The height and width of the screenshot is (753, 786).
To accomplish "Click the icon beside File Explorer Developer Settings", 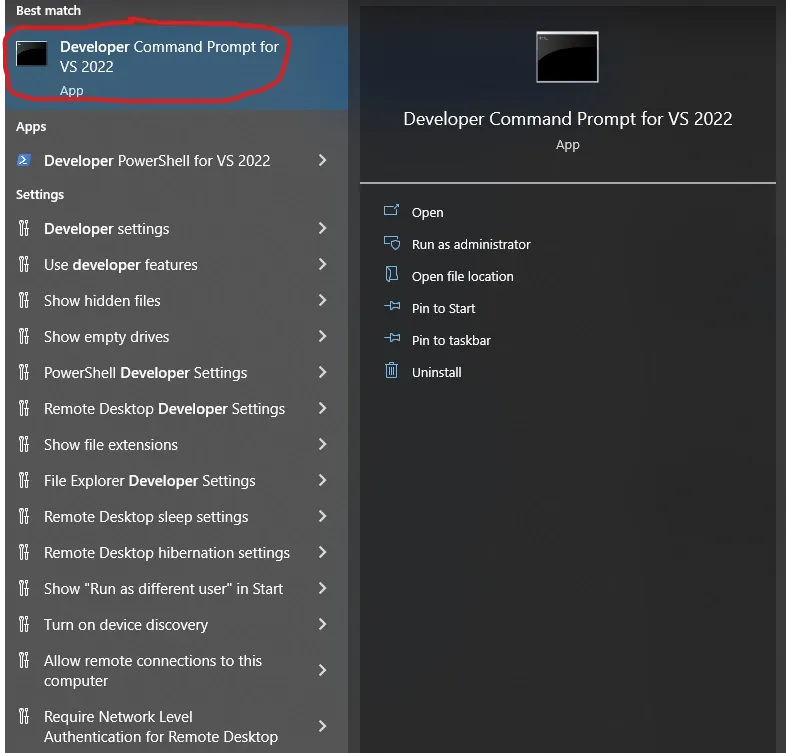I will click(x=24, y=481).
